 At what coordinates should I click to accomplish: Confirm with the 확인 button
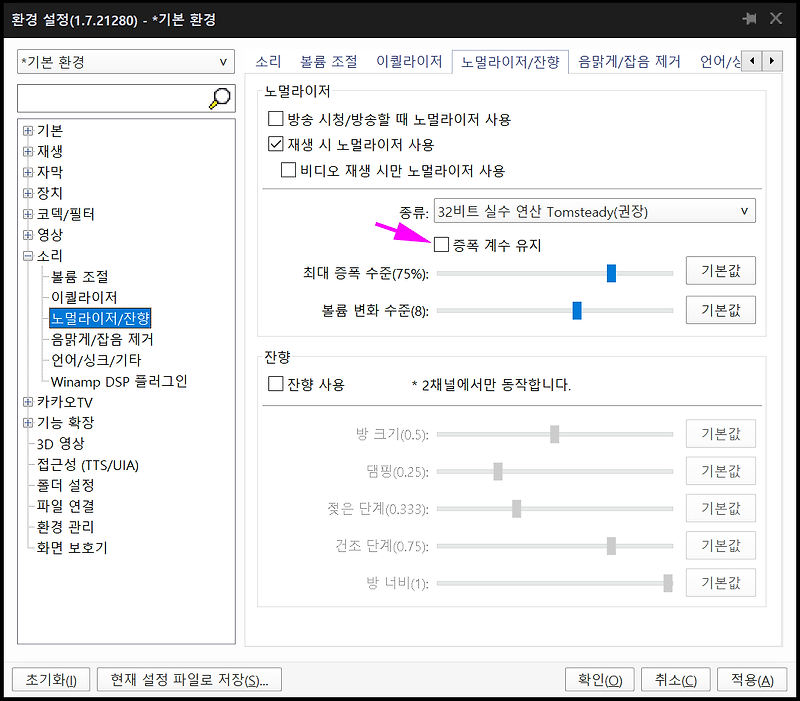pyautogui.click(x=600, y=680)
